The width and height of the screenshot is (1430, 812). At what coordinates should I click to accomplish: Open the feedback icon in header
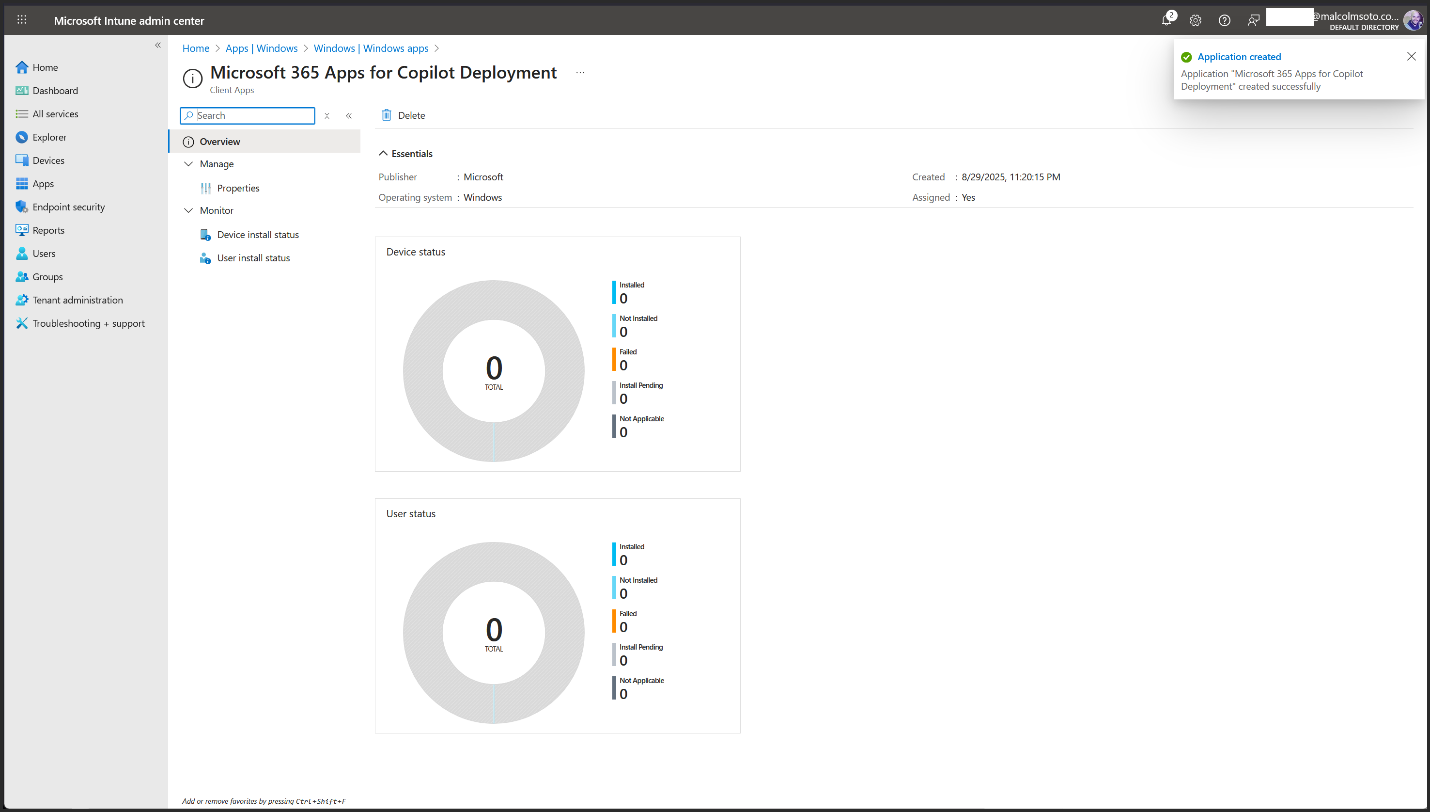[x=1253, y=20]
